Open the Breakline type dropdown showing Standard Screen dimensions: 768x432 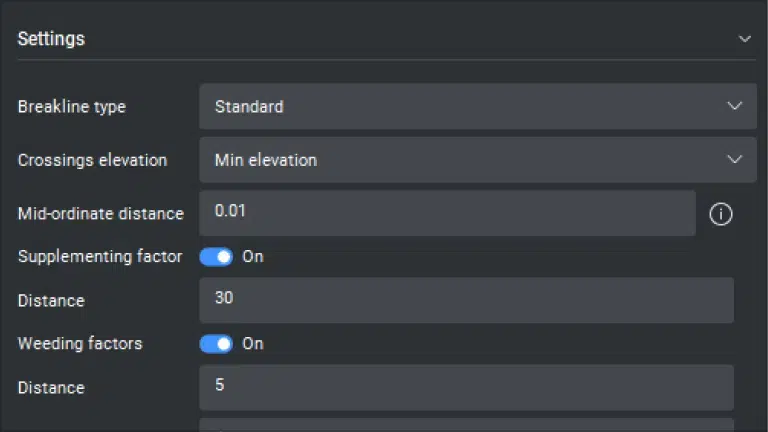[x=477, y=106]
